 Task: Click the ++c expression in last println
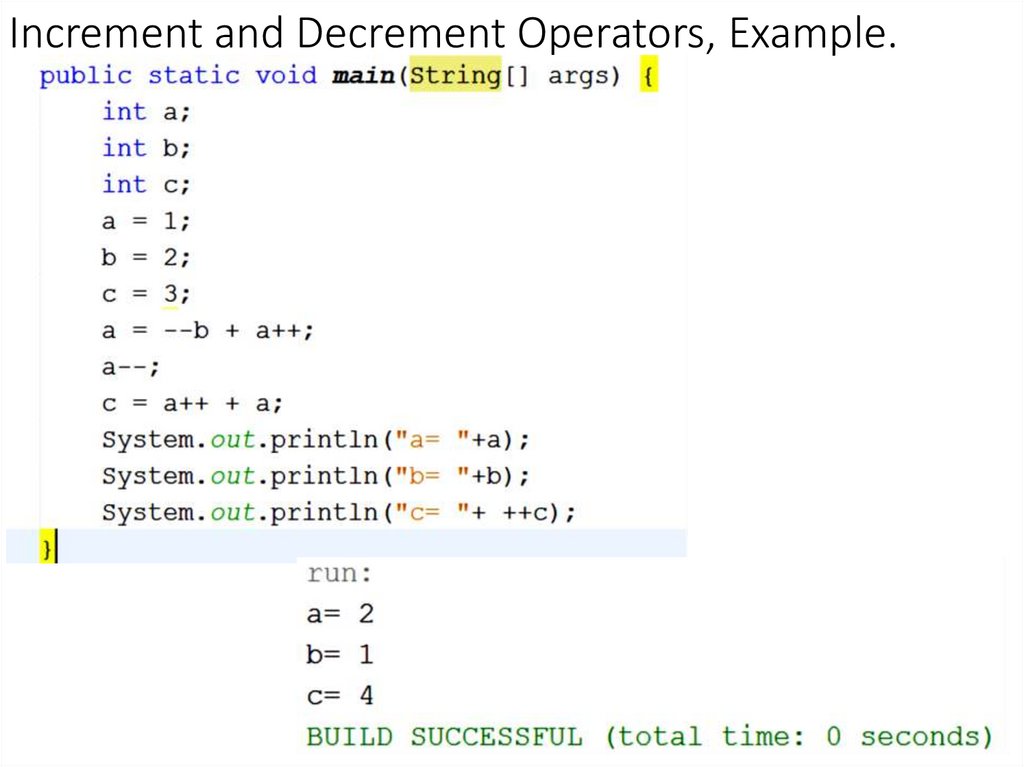(527, 512)
